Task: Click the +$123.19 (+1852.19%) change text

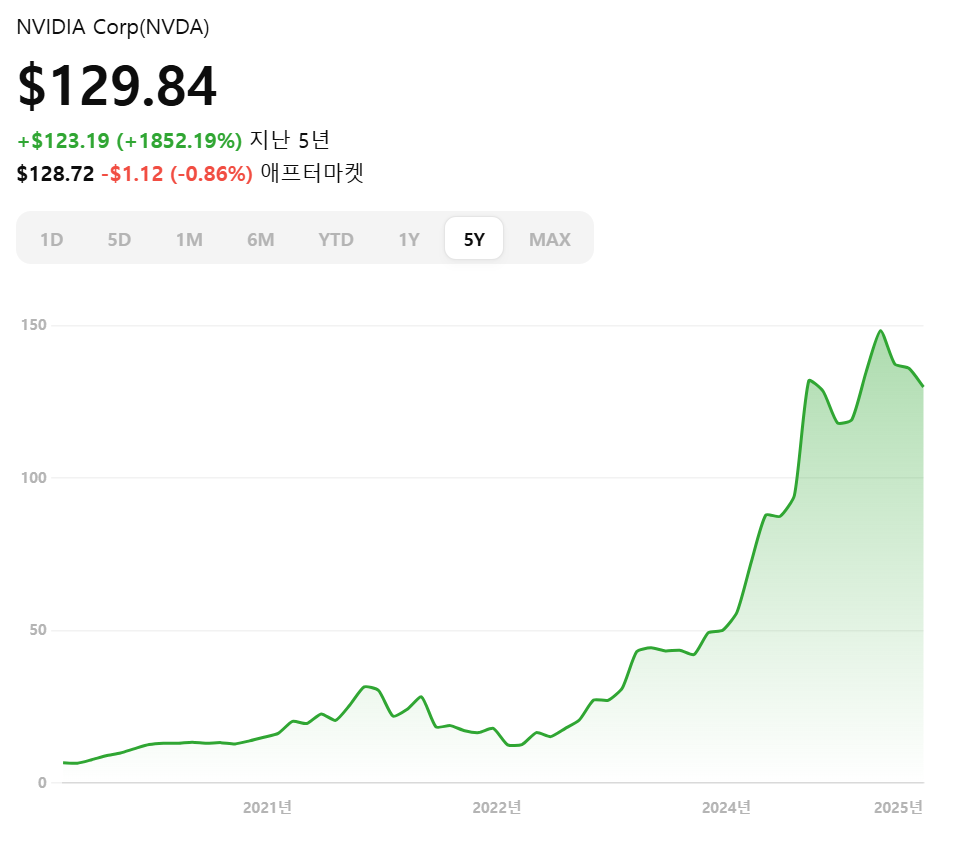Action: (x=130, y=141)
